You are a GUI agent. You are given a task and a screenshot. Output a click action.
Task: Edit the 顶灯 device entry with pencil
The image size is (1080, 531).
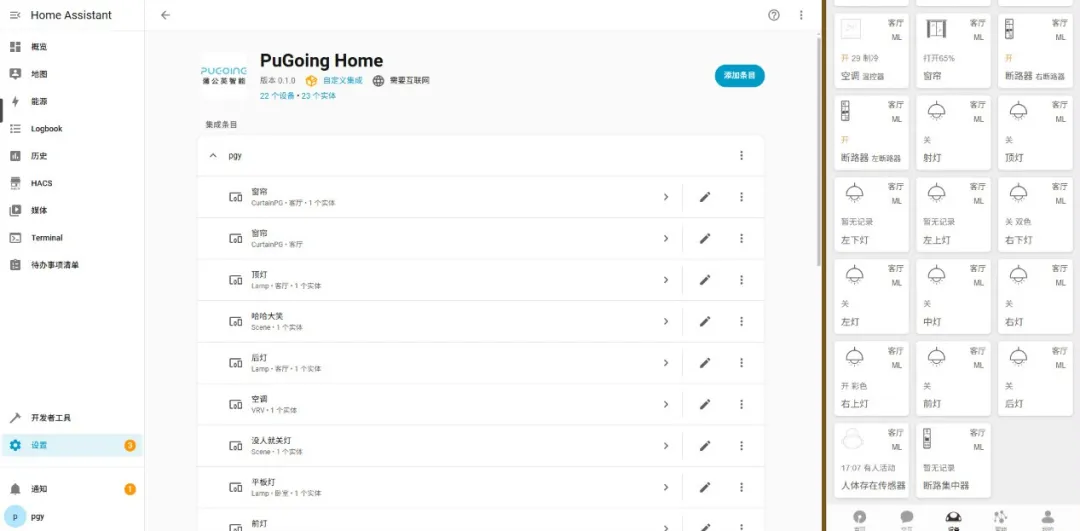(705, 280)
